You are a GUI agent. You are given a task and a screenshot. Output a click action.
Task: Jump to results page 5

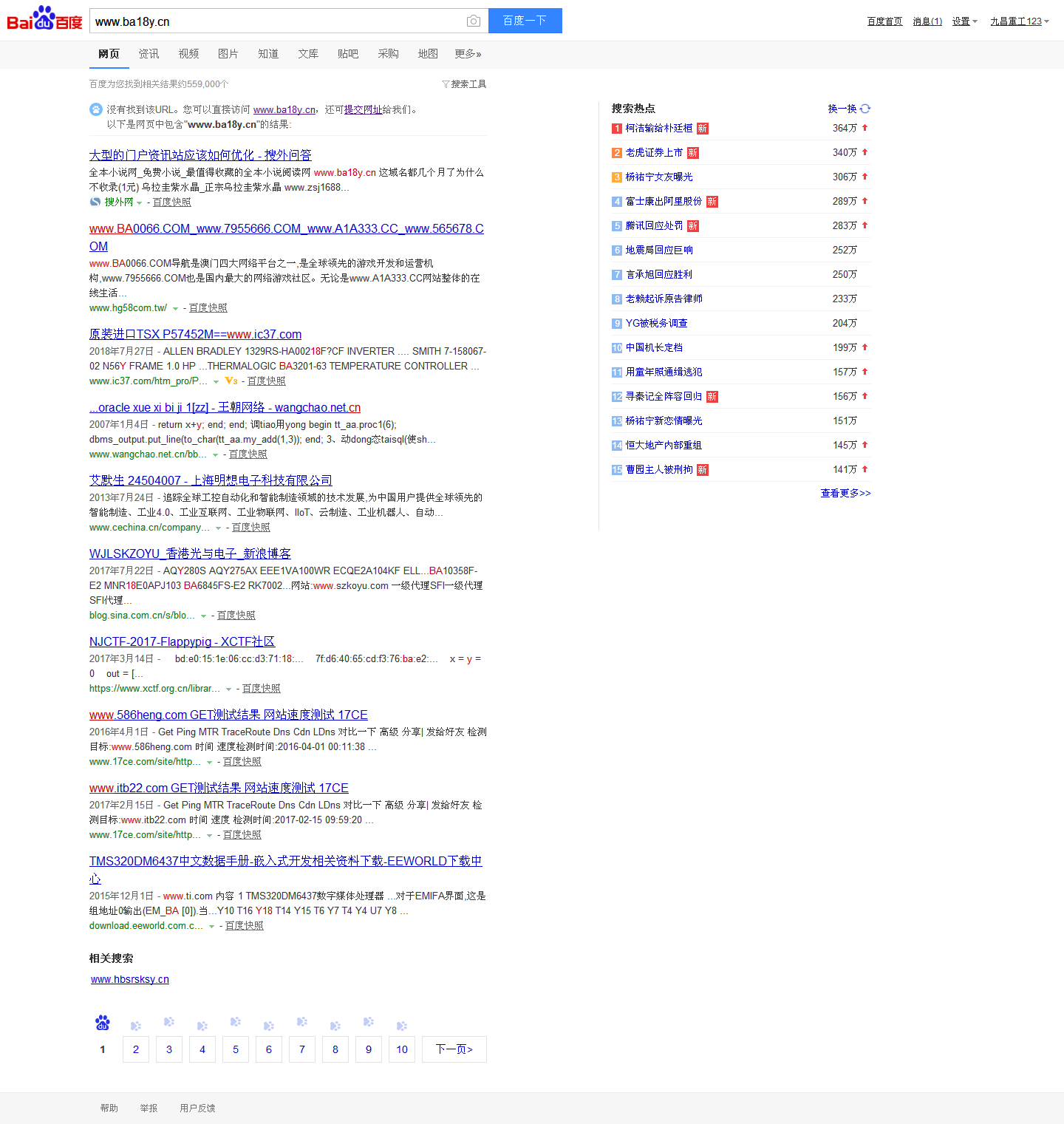coord(236,1049)
